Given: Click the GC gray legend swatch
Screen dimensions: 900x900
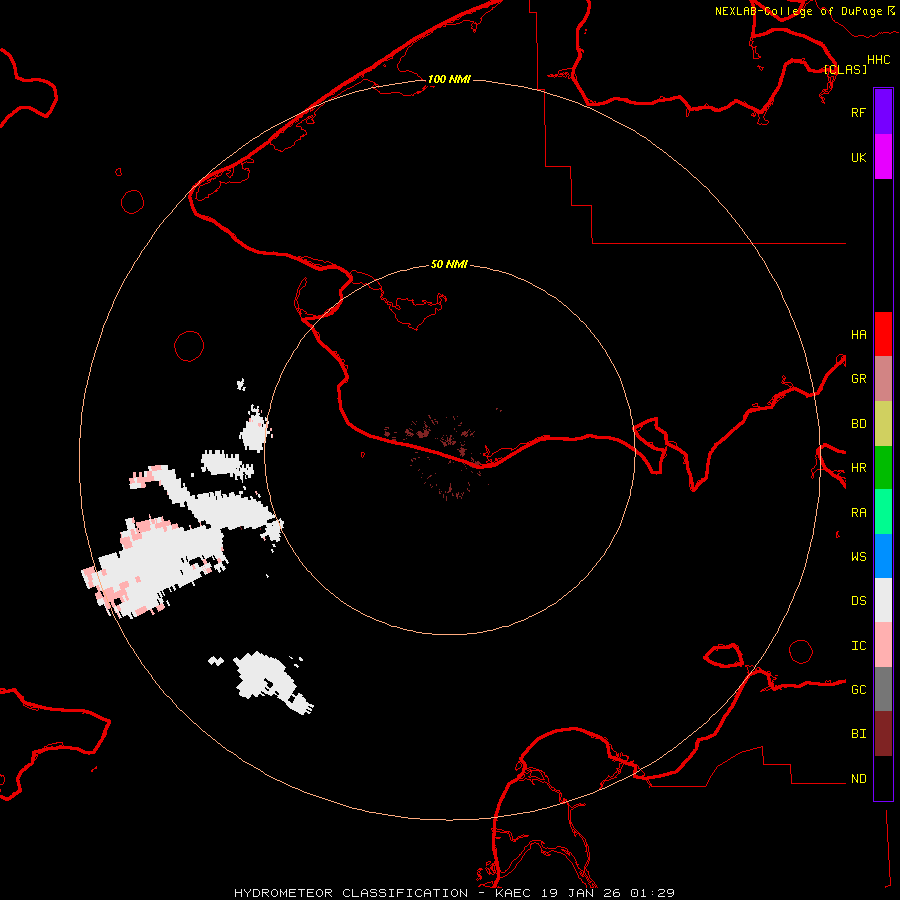Looking at the screenshot, I should tap(883, 689).
